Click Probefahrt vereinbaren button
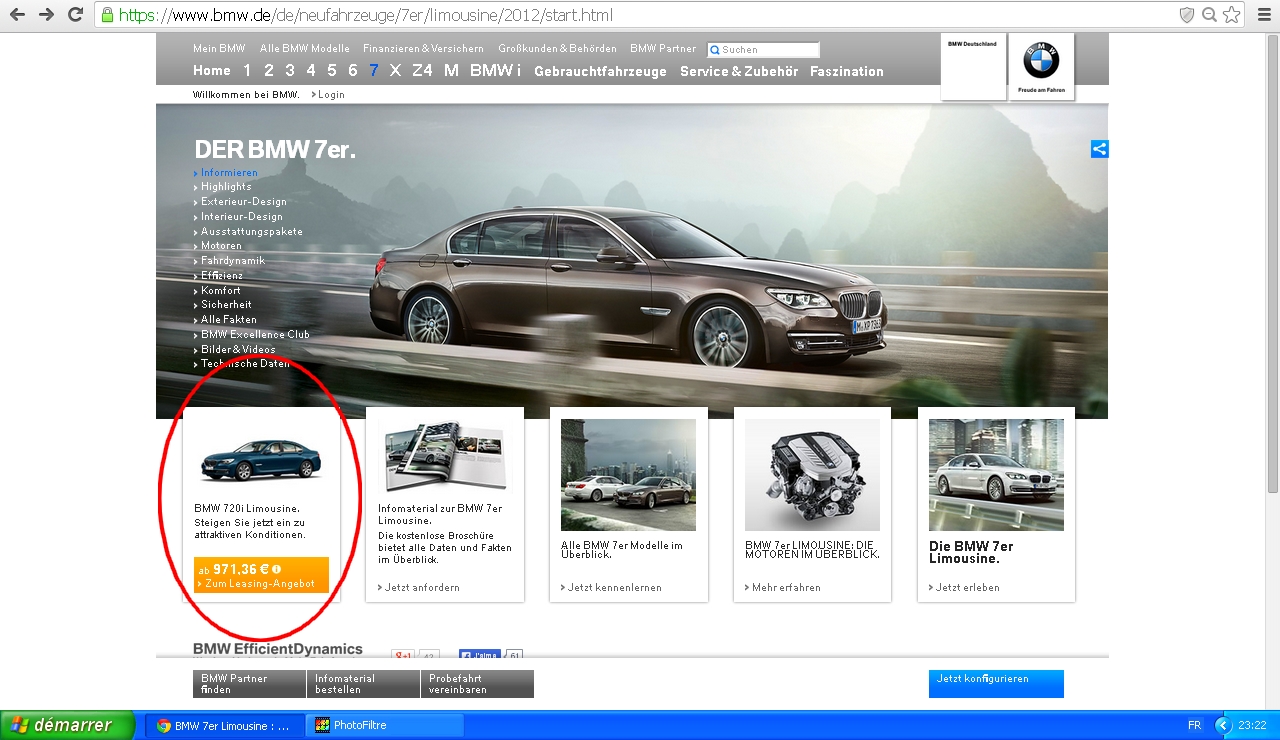 tap(477, 684)
